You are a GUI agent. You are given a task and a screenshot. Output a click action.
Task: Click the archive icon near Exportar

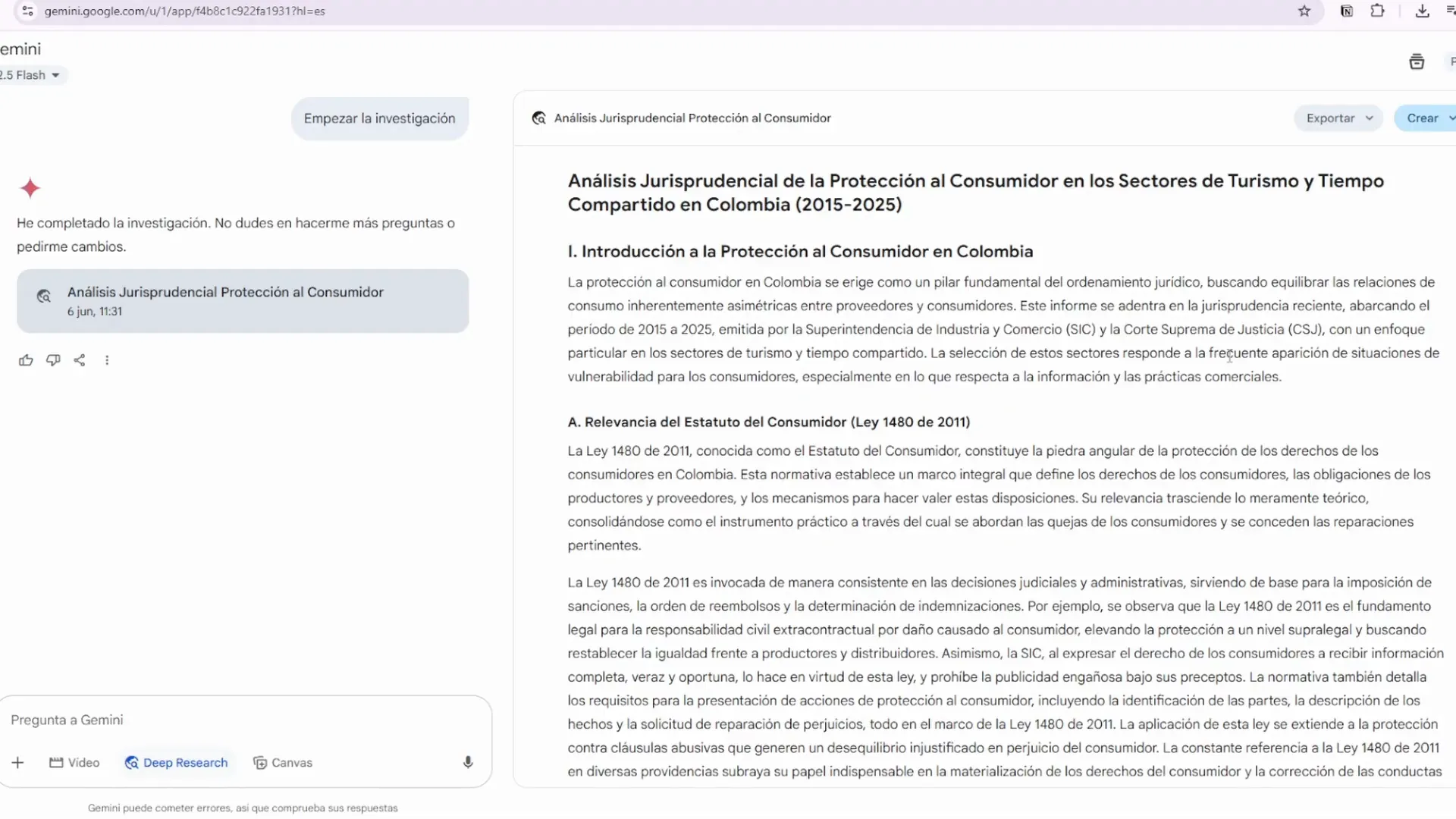tap(1417, 61)
